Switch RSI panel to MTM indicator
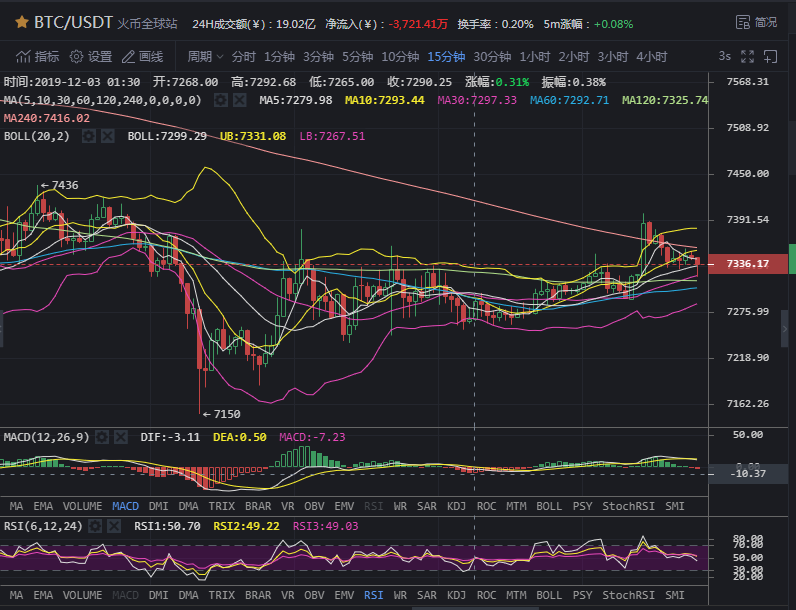This screenshot has height=610, width=796. point(516,595)
